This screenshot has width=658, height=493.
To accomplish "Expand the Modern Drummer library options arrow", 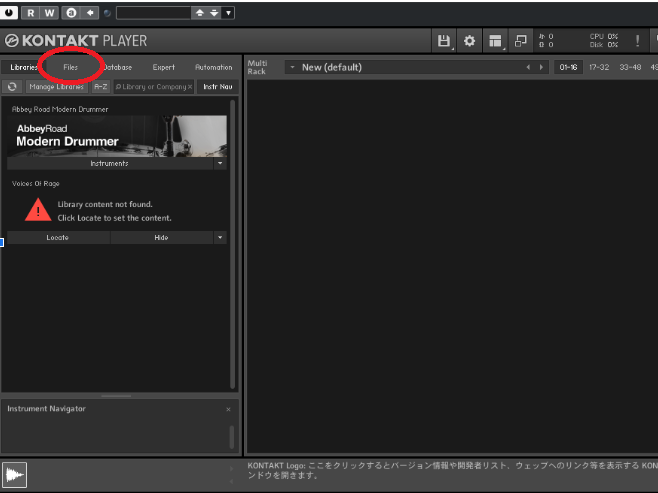I will [x=220, y=163].
